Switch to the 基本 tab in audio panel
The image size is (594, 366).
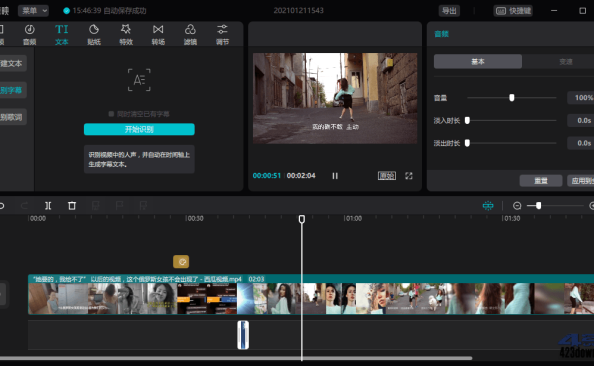pos(478,61)
